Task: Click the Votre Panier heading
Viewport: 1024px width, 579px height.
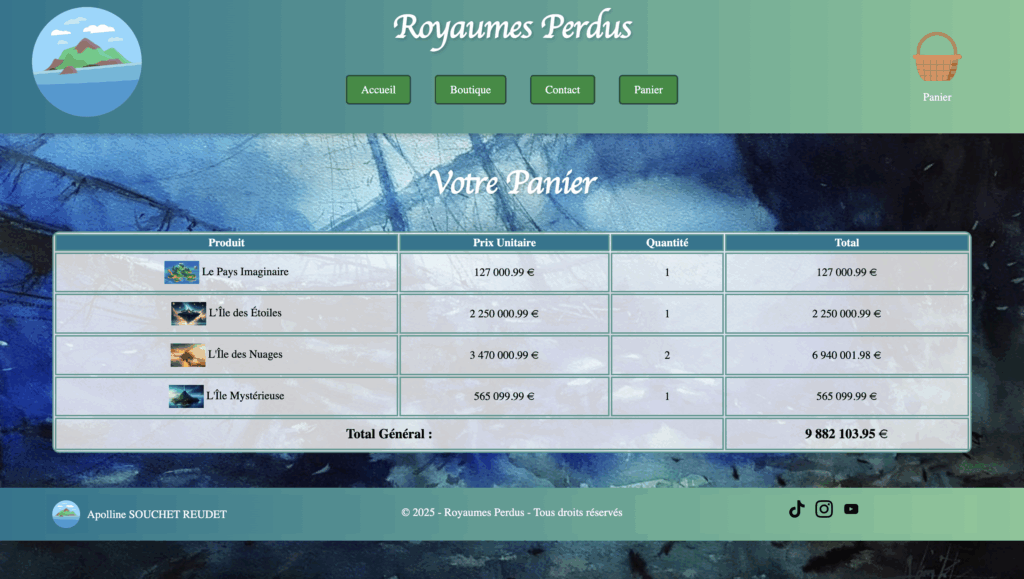Action: [513, 182]
